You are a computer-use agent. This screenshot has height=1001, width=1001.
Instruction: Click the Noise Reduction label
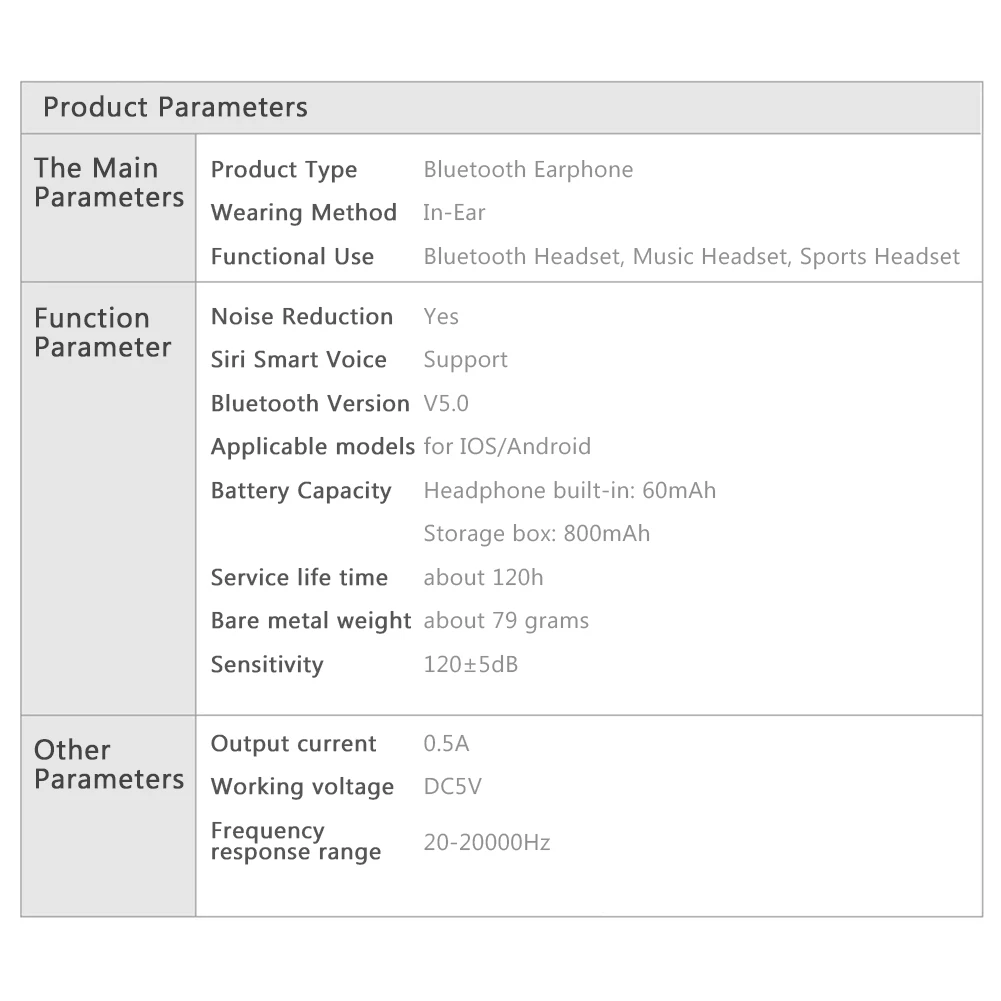[x=301, y=317]
